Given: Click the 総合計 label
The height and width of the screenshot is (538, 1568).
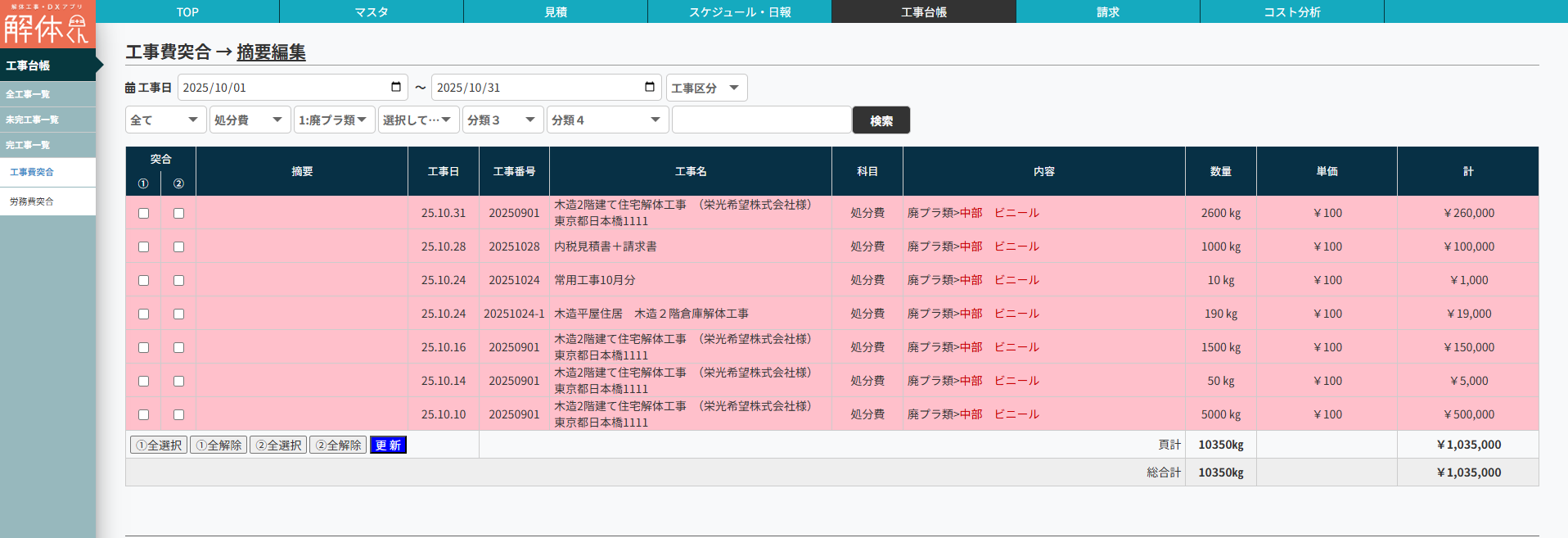Looking at the screenshot, I should pos(1164,472).
